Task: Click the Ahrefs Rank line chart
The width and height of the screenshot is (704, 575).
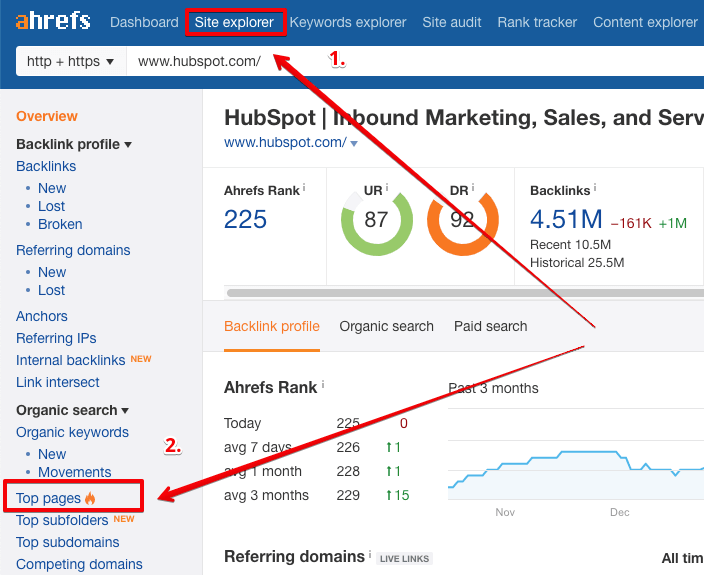Action: click(576, 476)
